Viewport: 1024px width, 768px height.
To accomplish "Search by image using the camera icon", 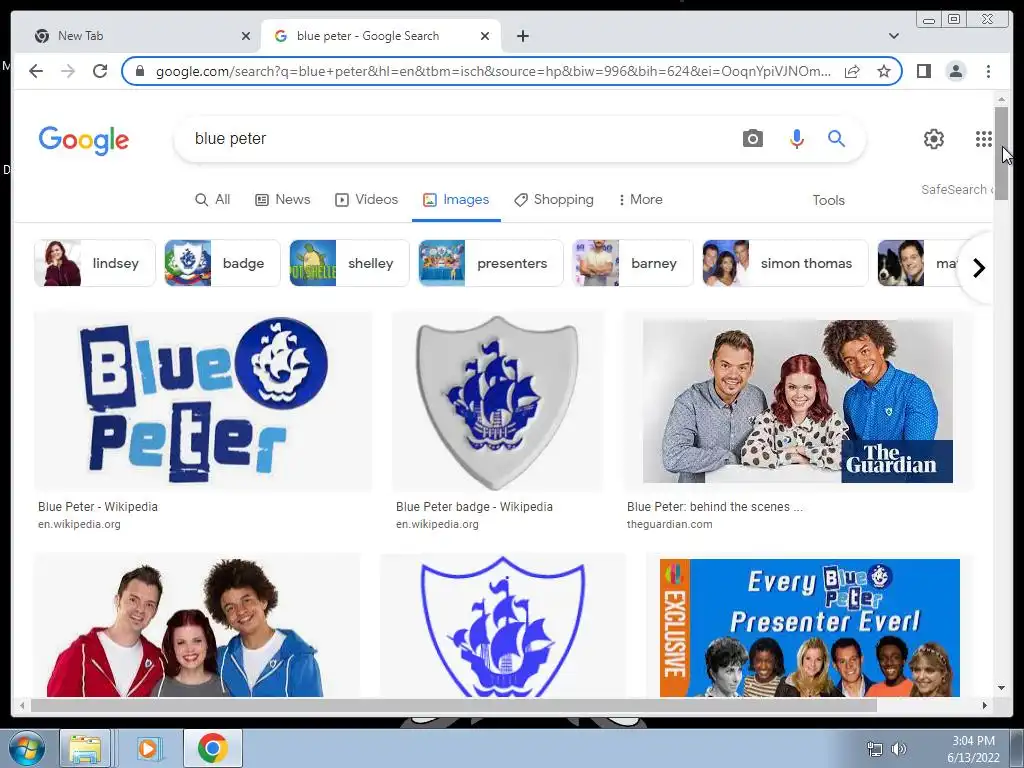I will click(752, 138).
